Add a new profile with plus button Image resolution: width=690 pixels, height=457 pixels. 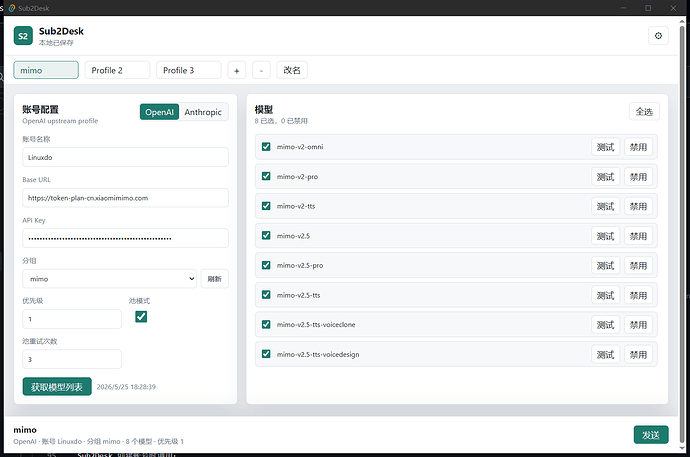point(237,70)
